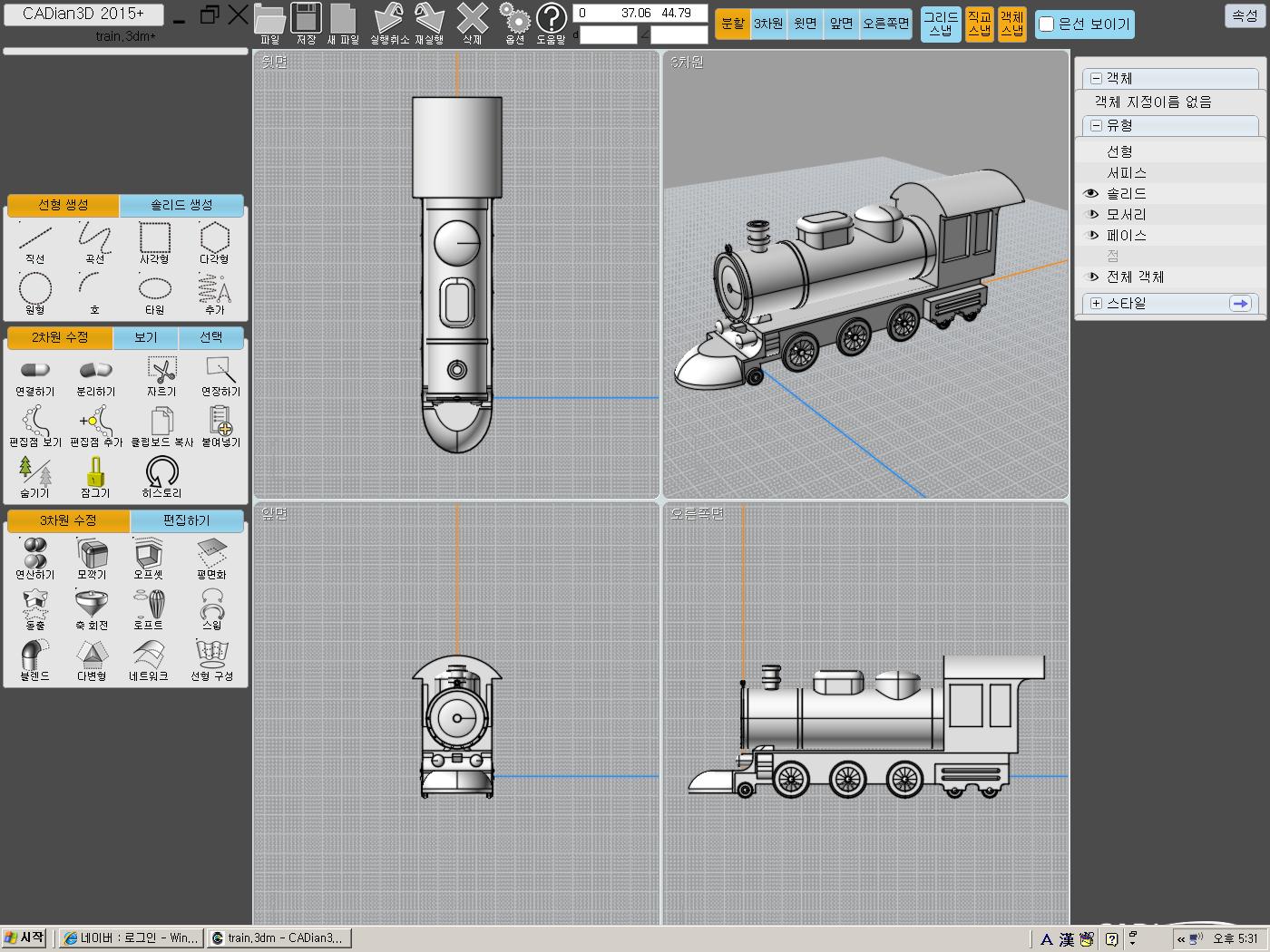Toggle eye visibility for 페이스
The height and width of the screenshot is (952, 1270).
[1092, 235]
